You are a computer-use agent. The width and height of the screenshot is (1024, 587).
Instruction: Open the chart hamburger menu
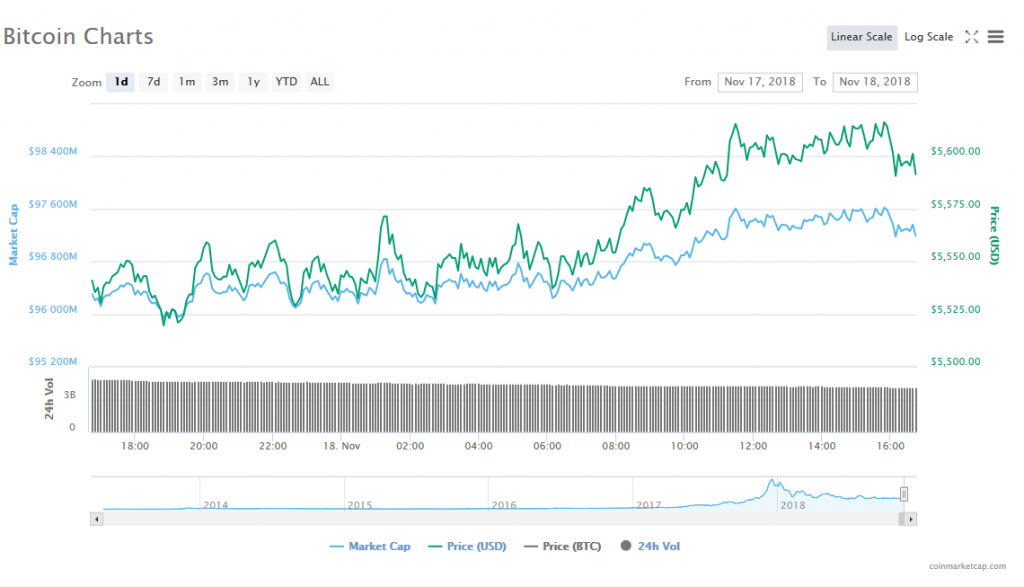click(x=995, y=37)
